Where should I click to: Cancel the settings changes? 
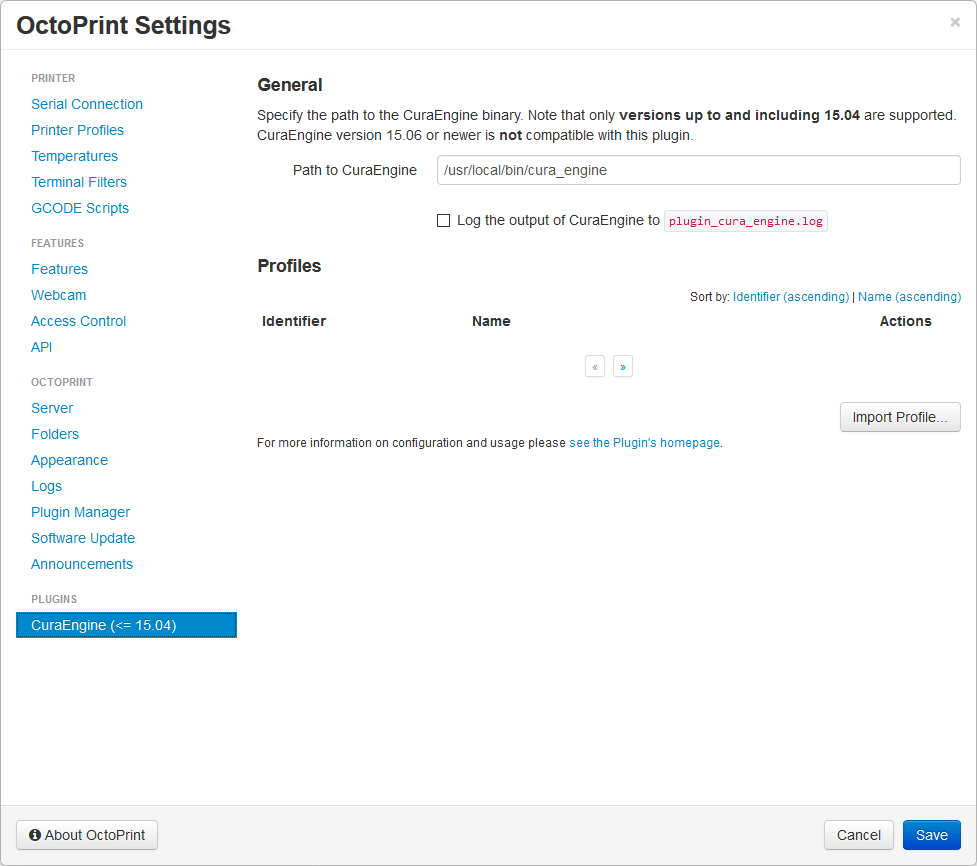859,835
